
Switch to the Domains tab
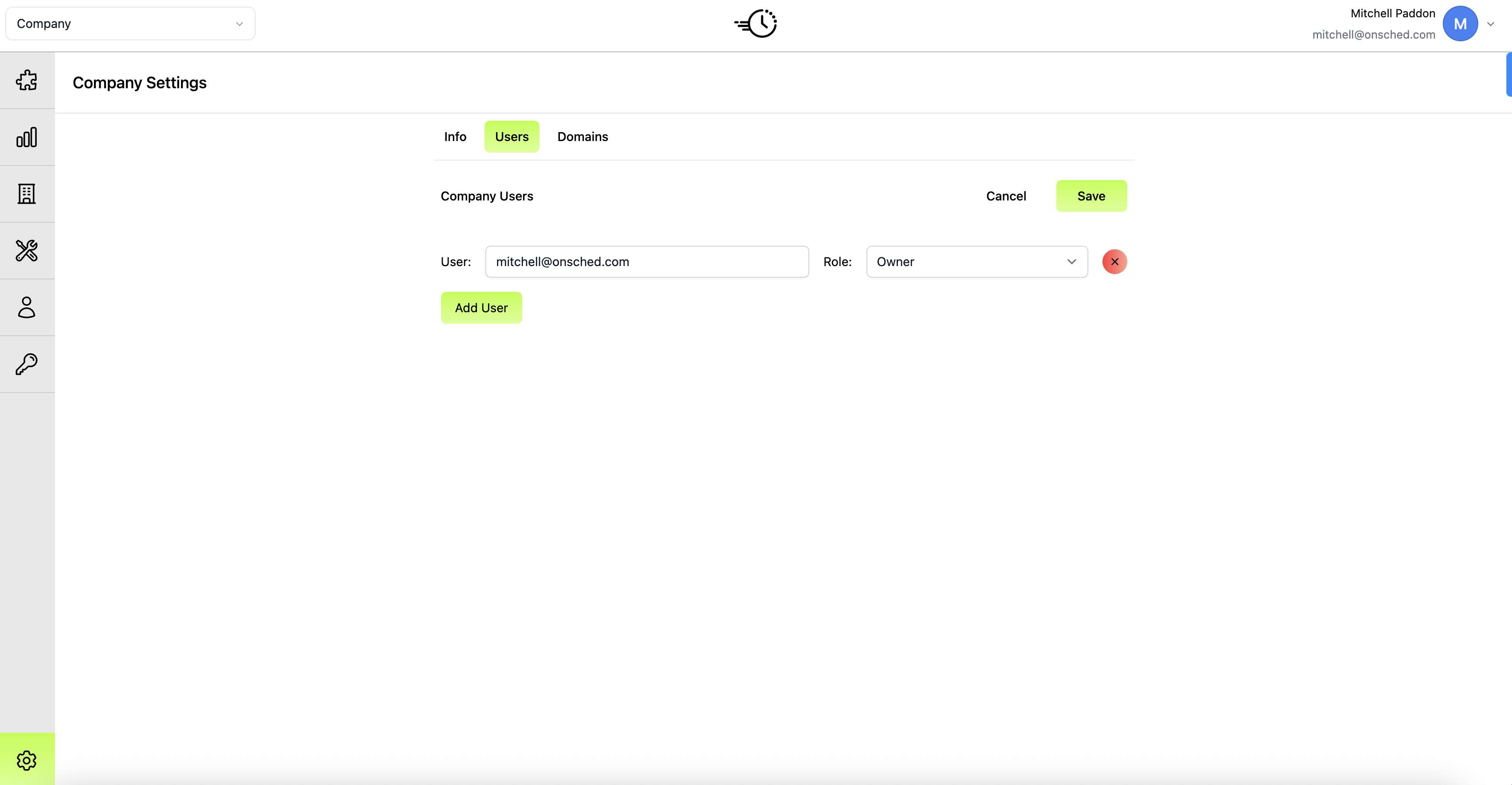(x=582, y=137)
